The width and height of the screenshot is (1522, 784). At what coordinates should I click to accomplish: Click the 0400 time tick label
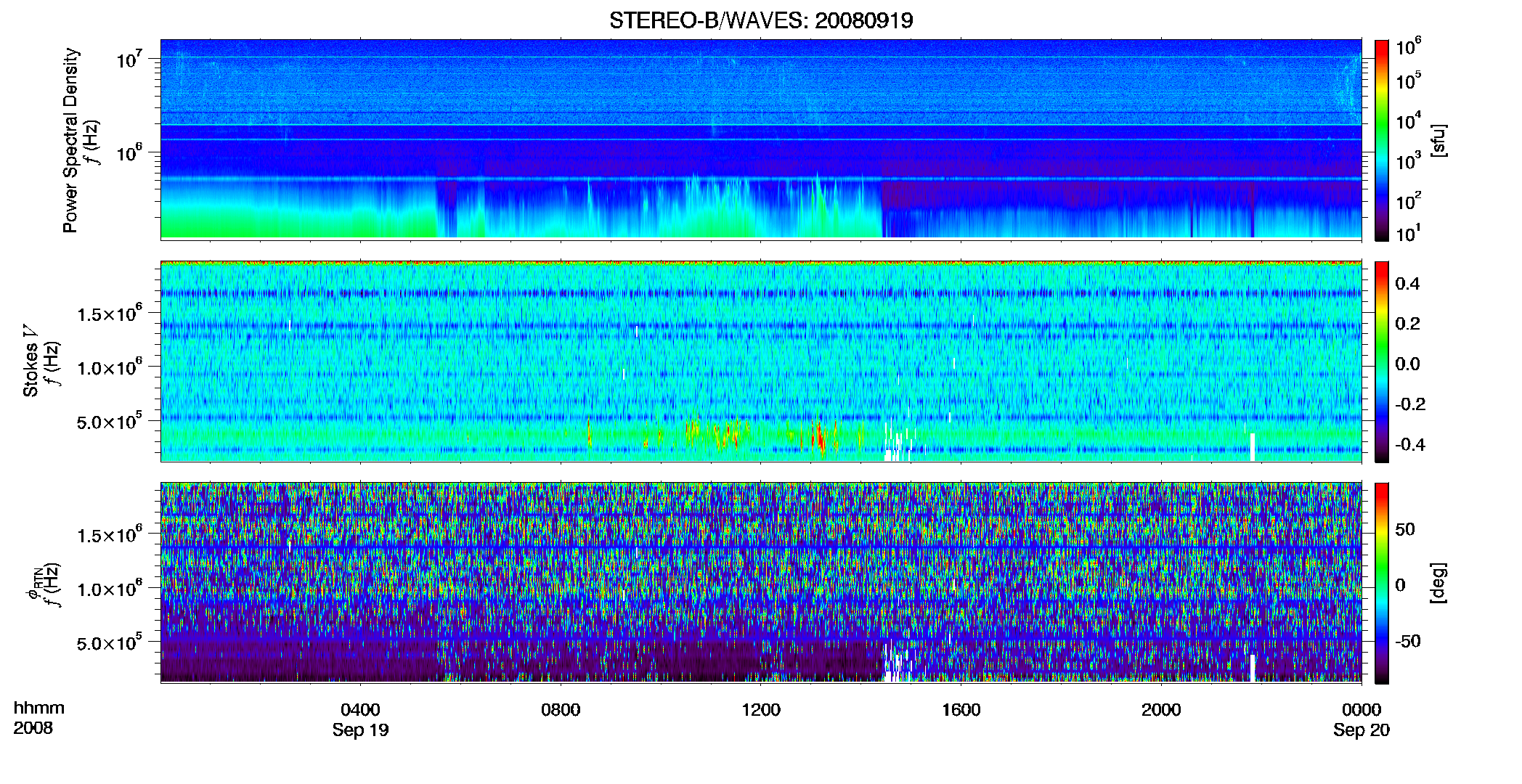click(x=361, y=709)
